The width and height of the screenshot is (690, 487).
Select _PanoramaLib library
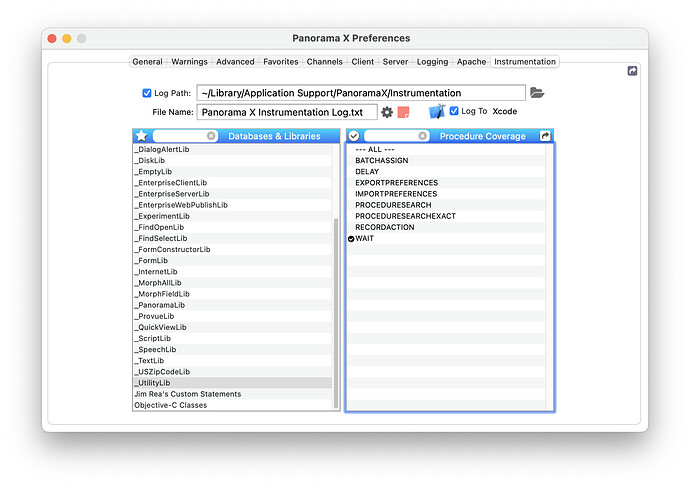coord(232,305)
